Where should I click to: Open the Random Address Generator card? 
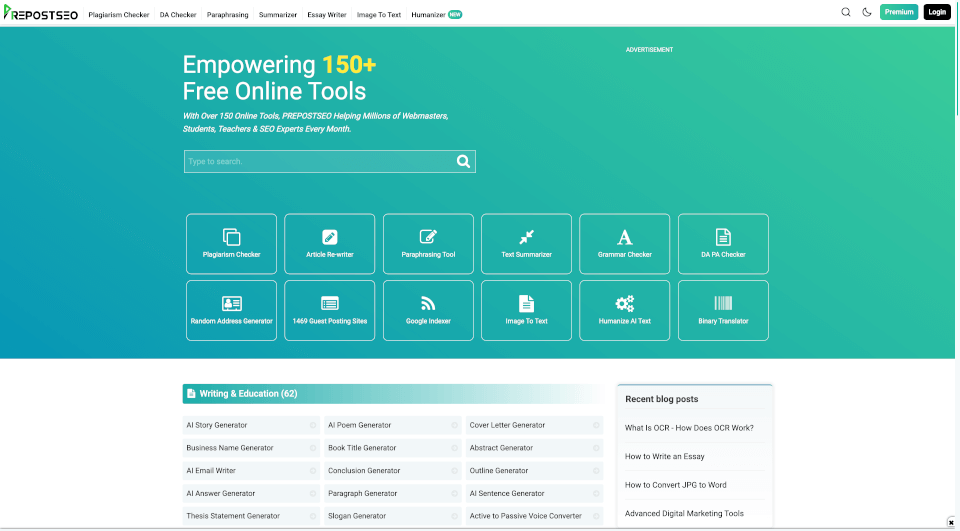(x=231, y=311)
